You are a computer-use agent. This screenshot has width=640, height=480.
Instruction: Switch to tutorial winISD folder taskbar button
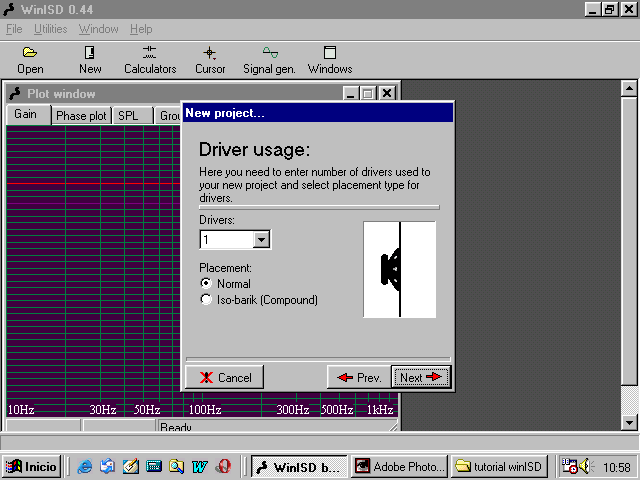pos(500,466)
